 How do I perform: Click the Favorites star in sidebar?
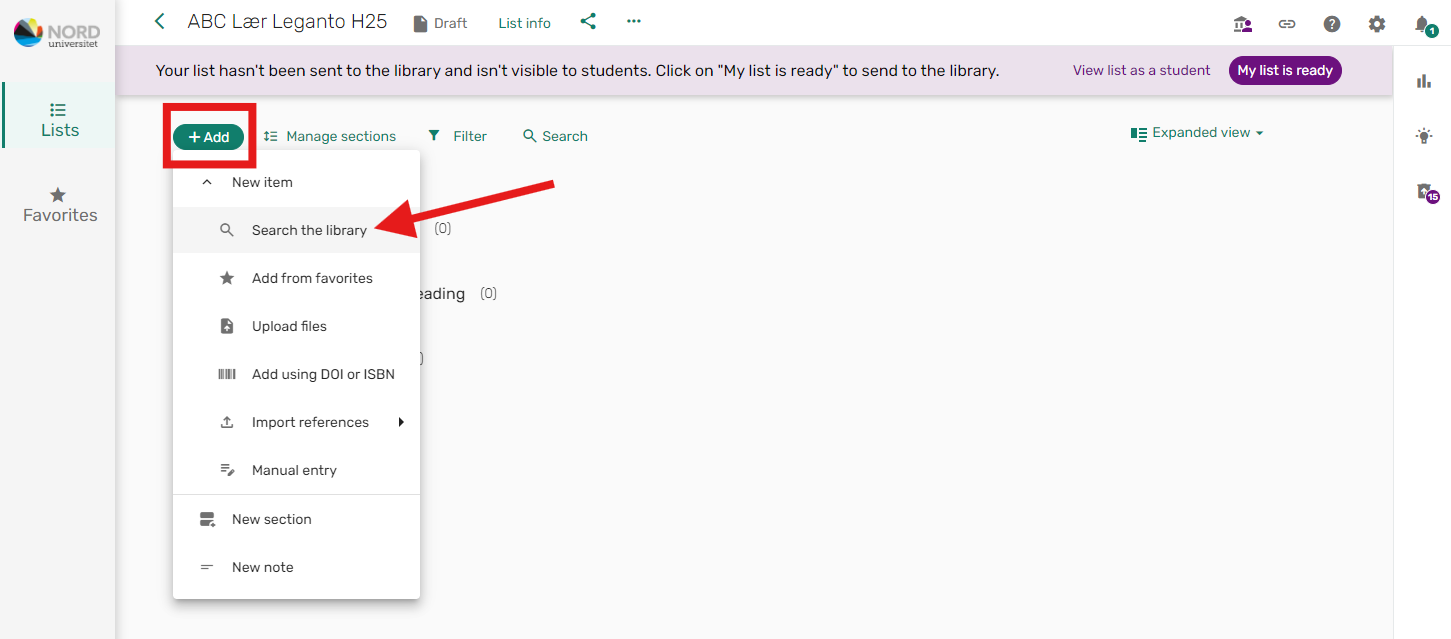(59, 195)
